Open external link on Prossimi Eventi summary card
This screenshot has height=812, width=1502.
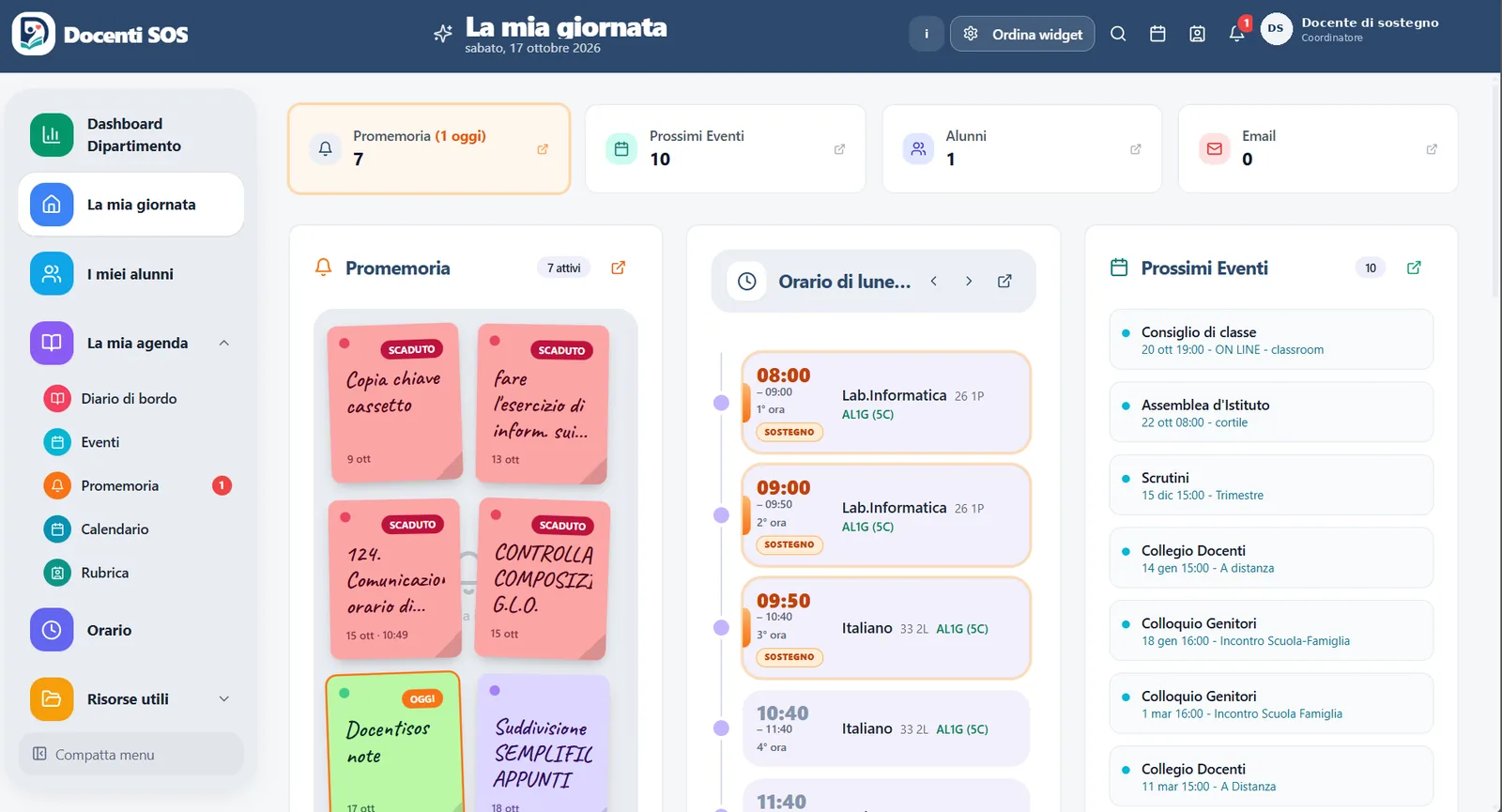point(839,149)
